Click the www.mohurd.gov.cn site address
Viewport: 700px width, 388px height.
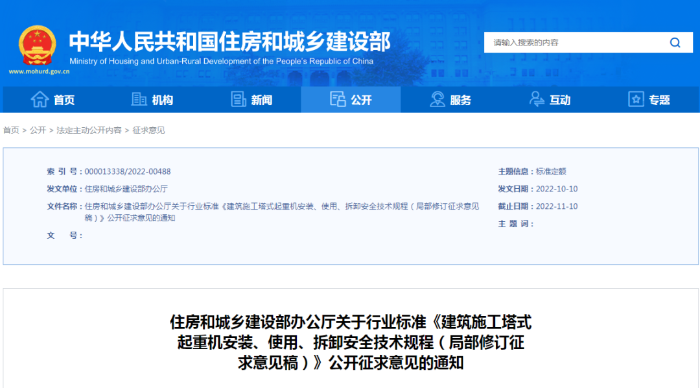tap(39, 71)
